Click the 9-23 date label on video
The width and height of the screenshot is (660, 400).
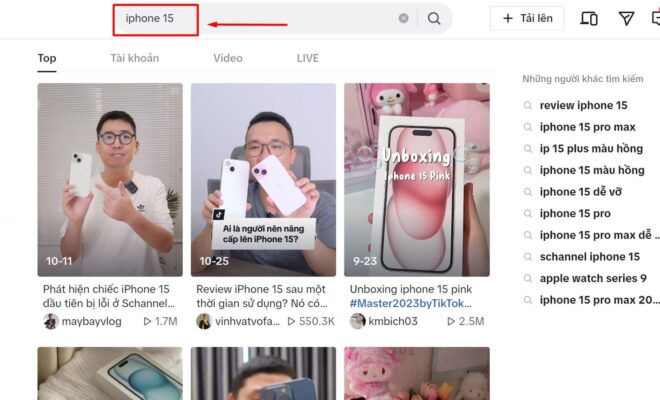click(365, 261)
